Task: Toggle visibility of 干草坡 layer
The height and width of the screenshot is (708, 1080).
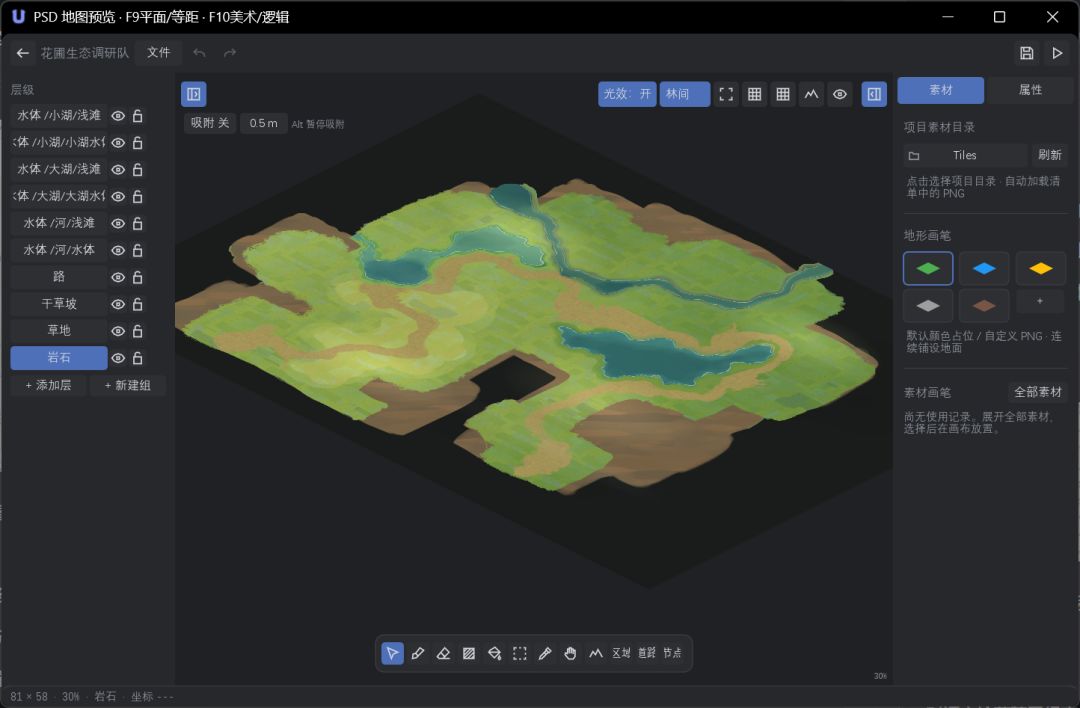Action: pos(118,304)
